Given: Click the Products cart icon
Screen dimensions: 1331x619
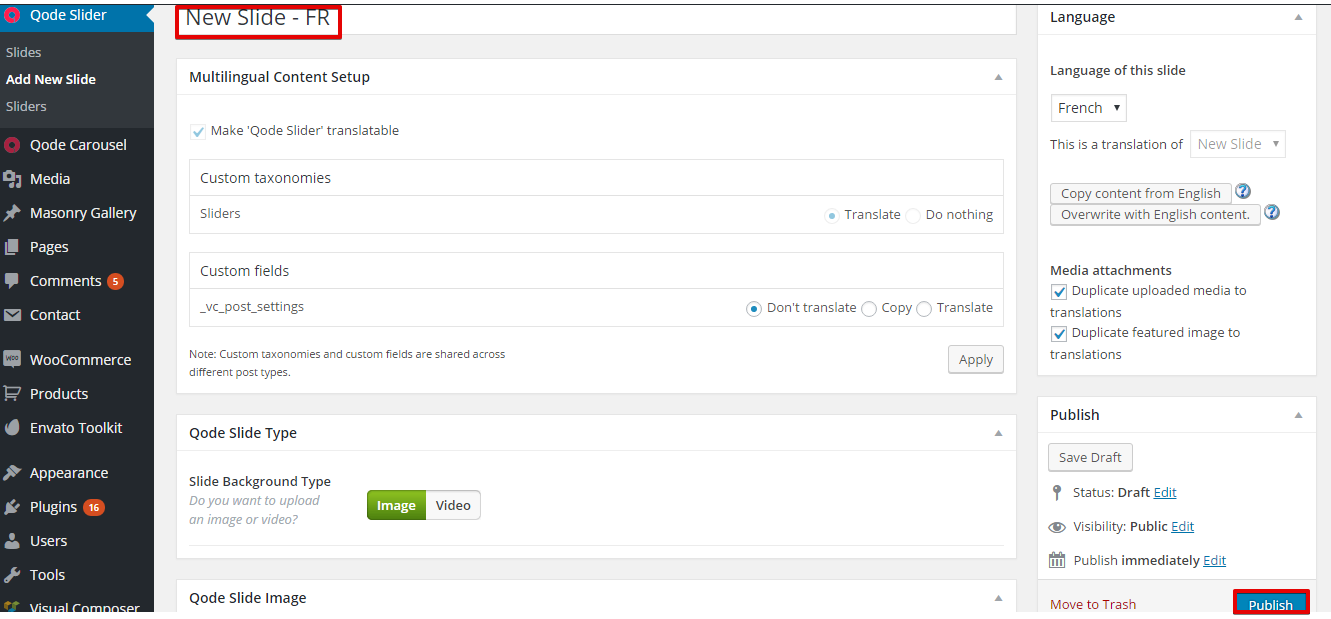Looking at the screenshot, I should coord(12,393).
